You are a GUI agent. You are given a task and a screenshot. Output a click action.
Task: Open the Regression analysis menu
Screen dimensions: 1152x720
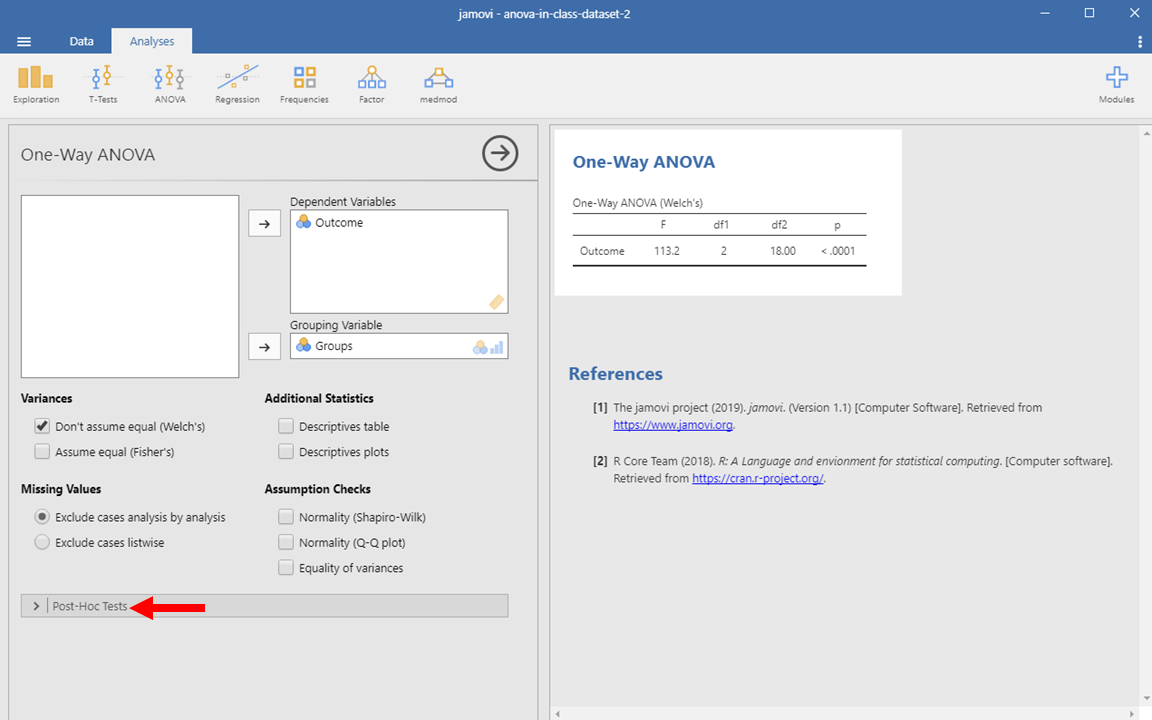pos(237,84)
